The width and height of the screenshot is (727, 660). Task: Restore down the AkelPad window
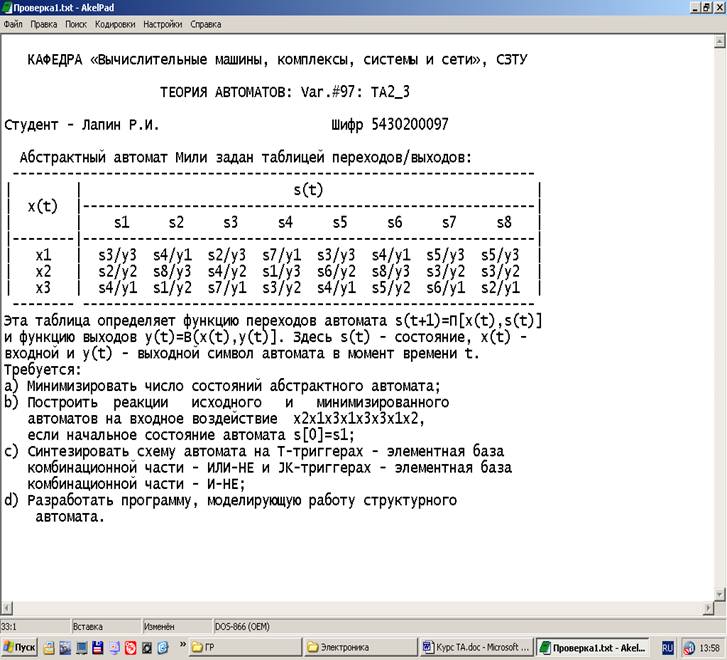pyautogui.click(x=706, y=7)
